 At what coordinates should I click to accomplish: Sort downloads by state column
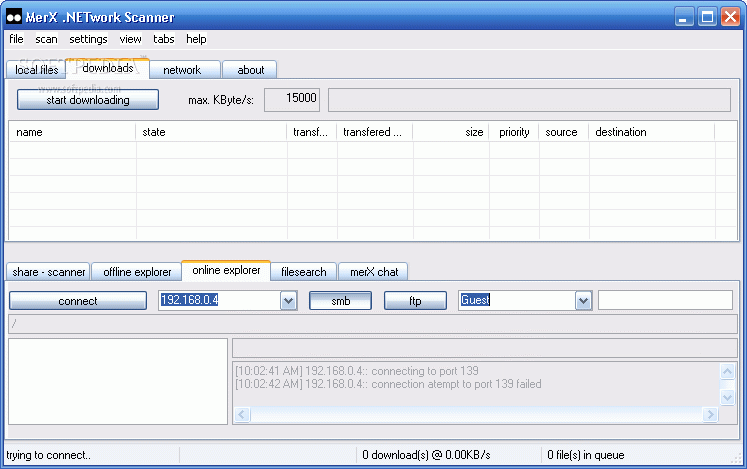(211, 132)
